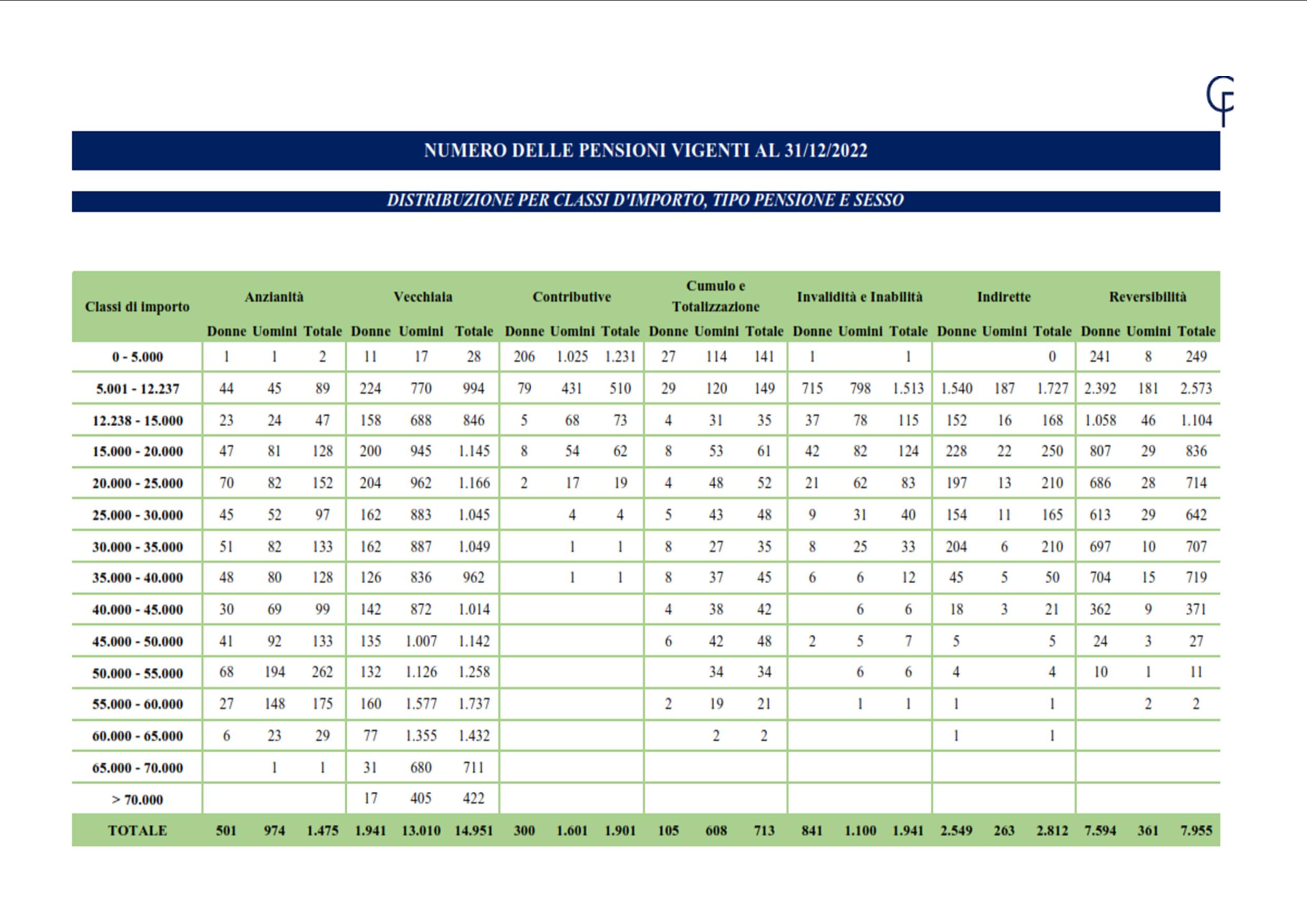
Task: Select the Classi di importo header cell
Action: click(x=137, y=307)
